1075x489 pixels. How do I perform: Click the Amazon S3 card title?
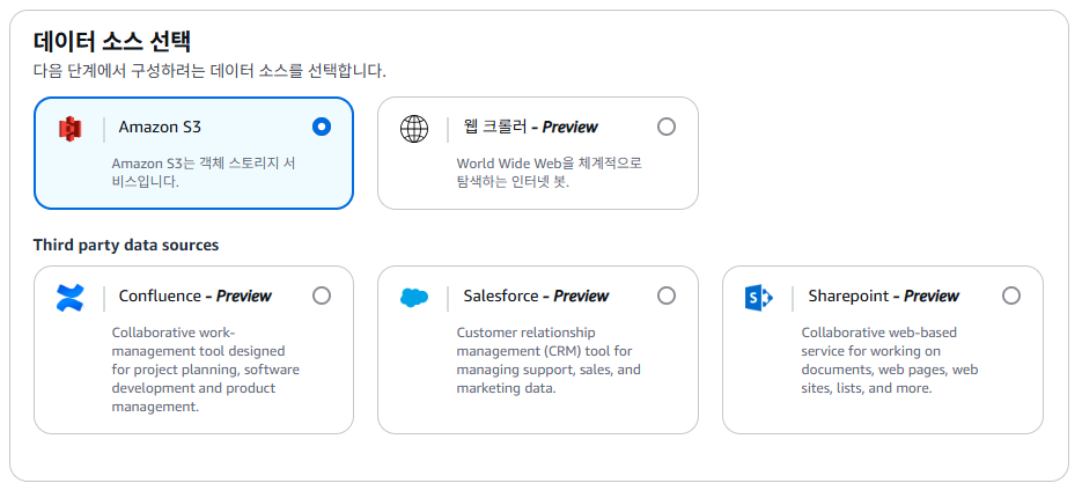[160, 127]
